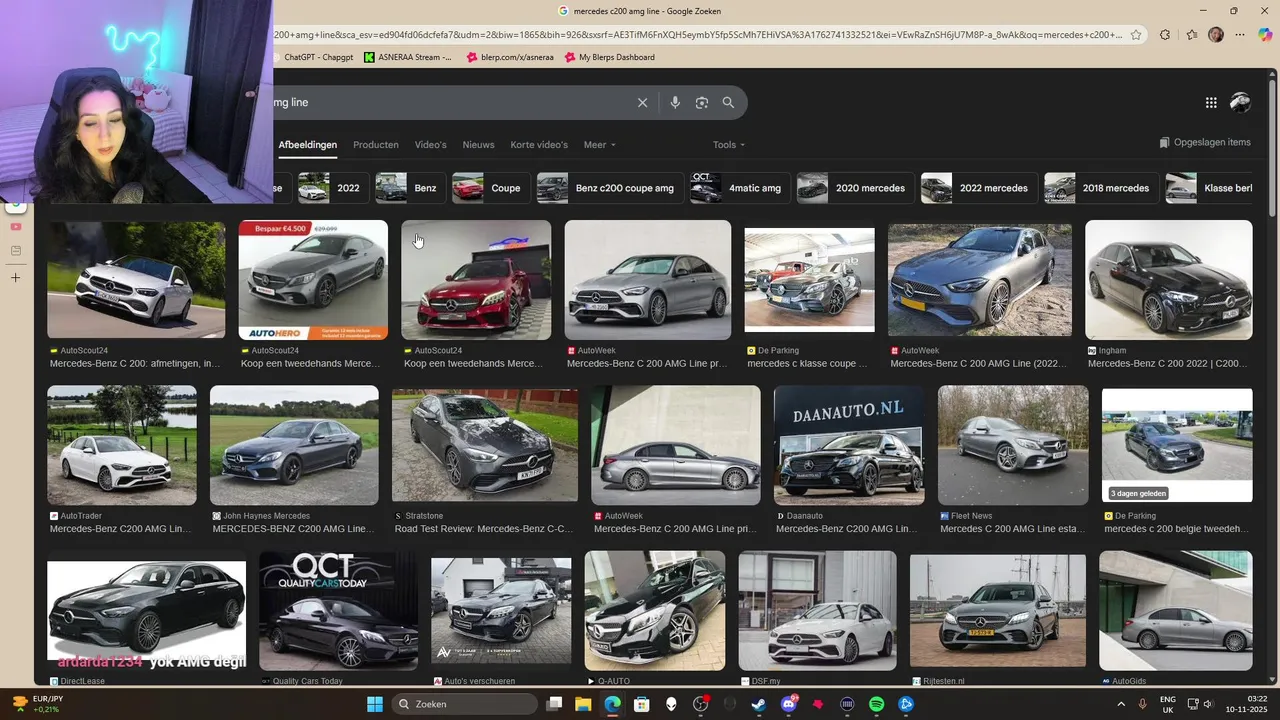
Task: Apply the 4matic amg filter chip
Action: (x=740, y=188)
